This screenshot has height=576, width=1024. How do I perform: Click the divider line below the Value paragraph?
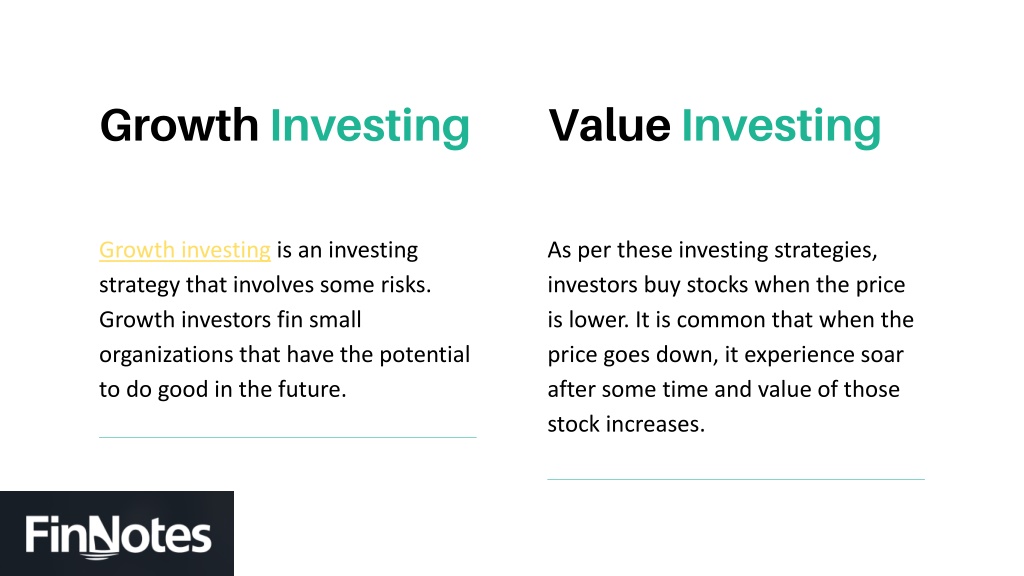736,479
